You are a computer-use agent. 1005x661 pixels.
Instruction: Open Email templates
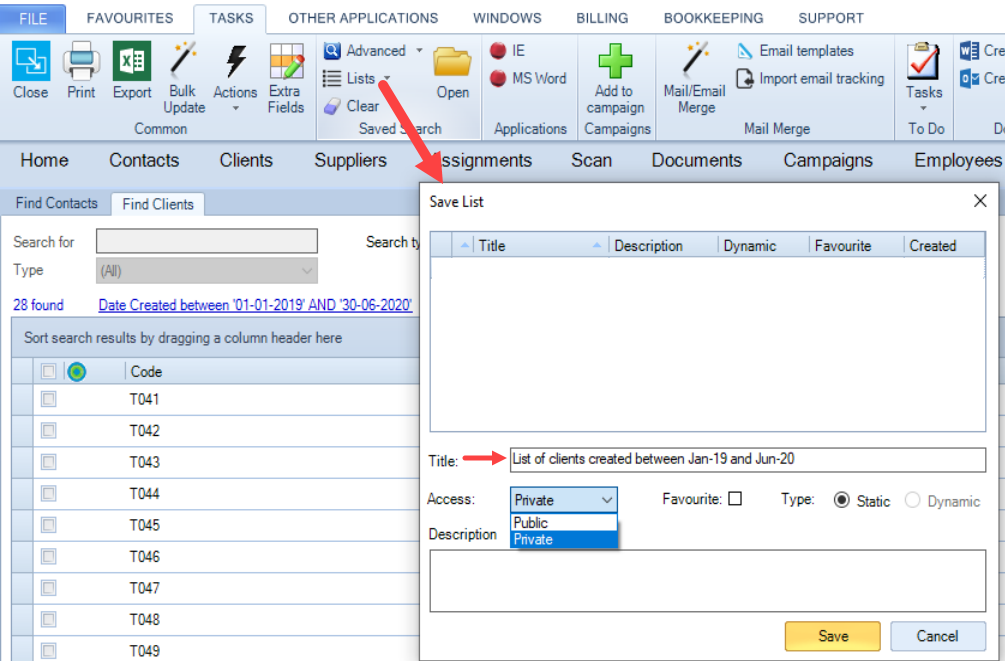796,51
